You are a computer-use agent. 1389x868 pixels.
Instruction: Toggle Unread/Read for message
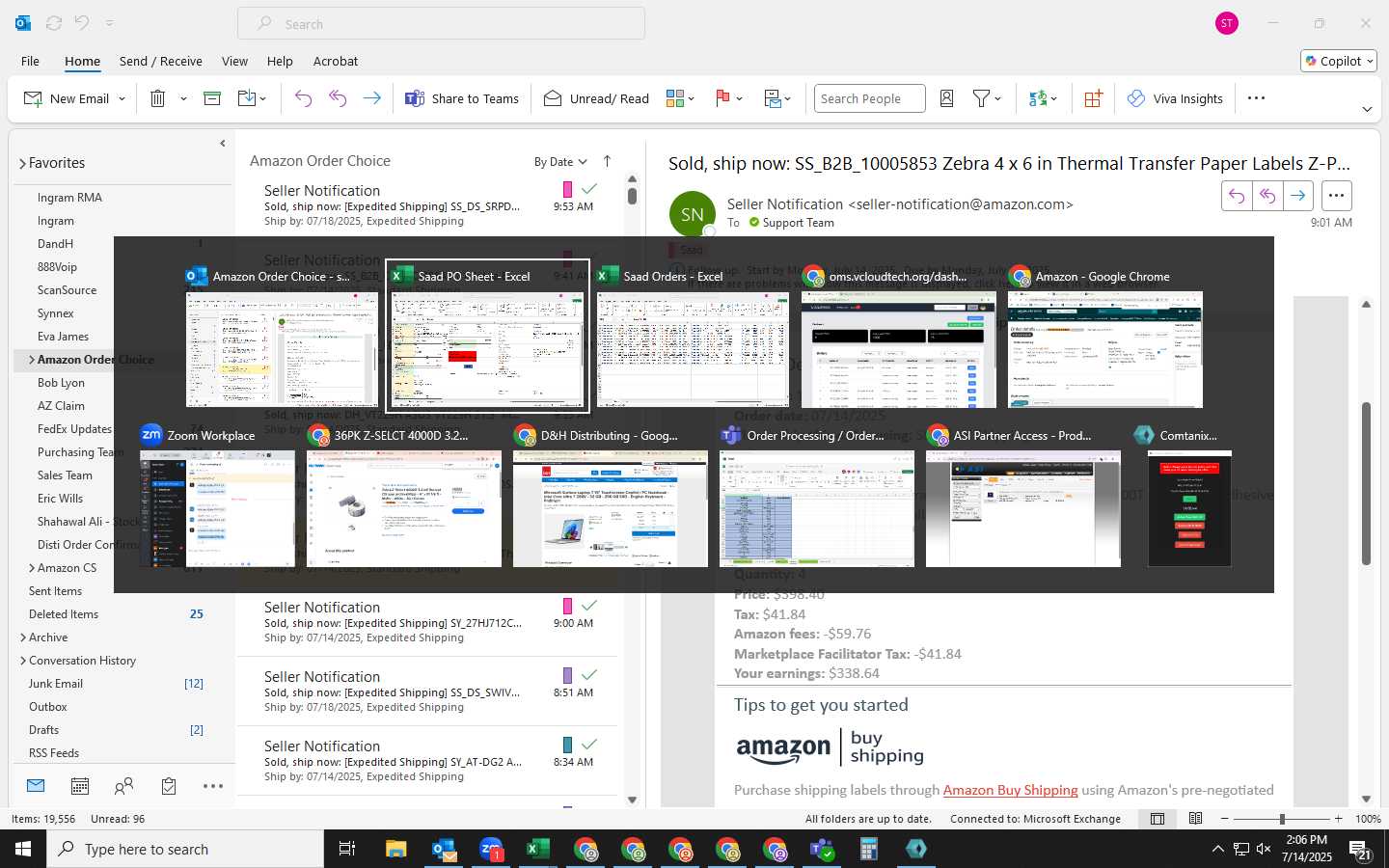click(x=596, y=98)
